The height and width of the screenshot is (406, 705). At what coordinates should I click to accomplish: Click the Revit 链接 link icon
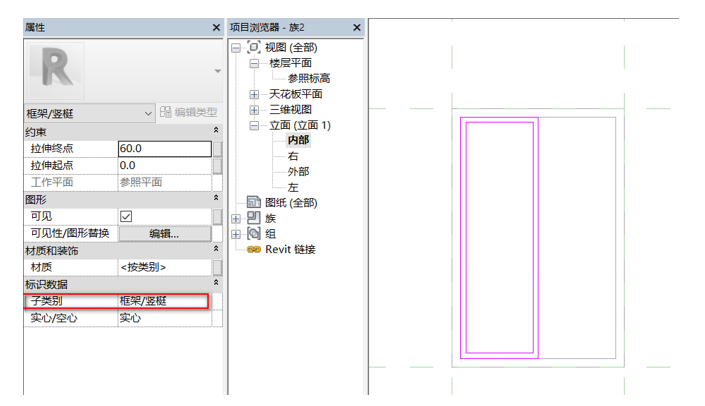click(x=254, y=250)
